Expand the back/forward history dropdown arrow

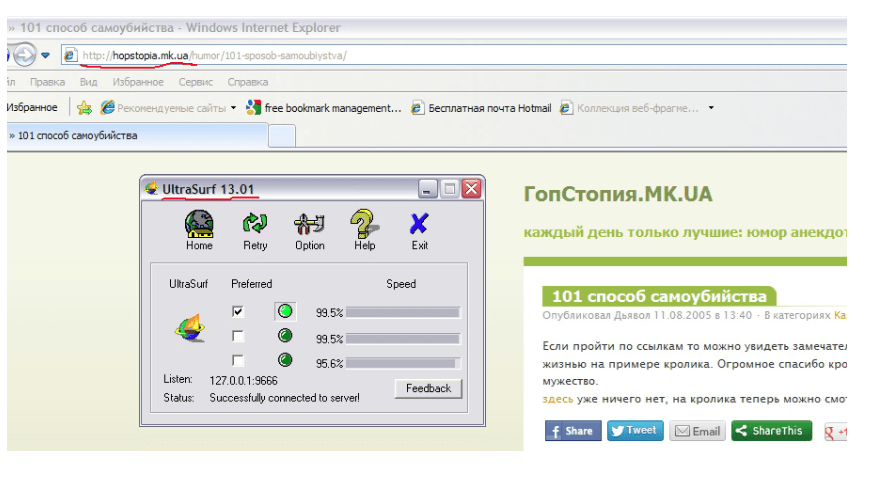pyautogui.click(x=46, y=55)
